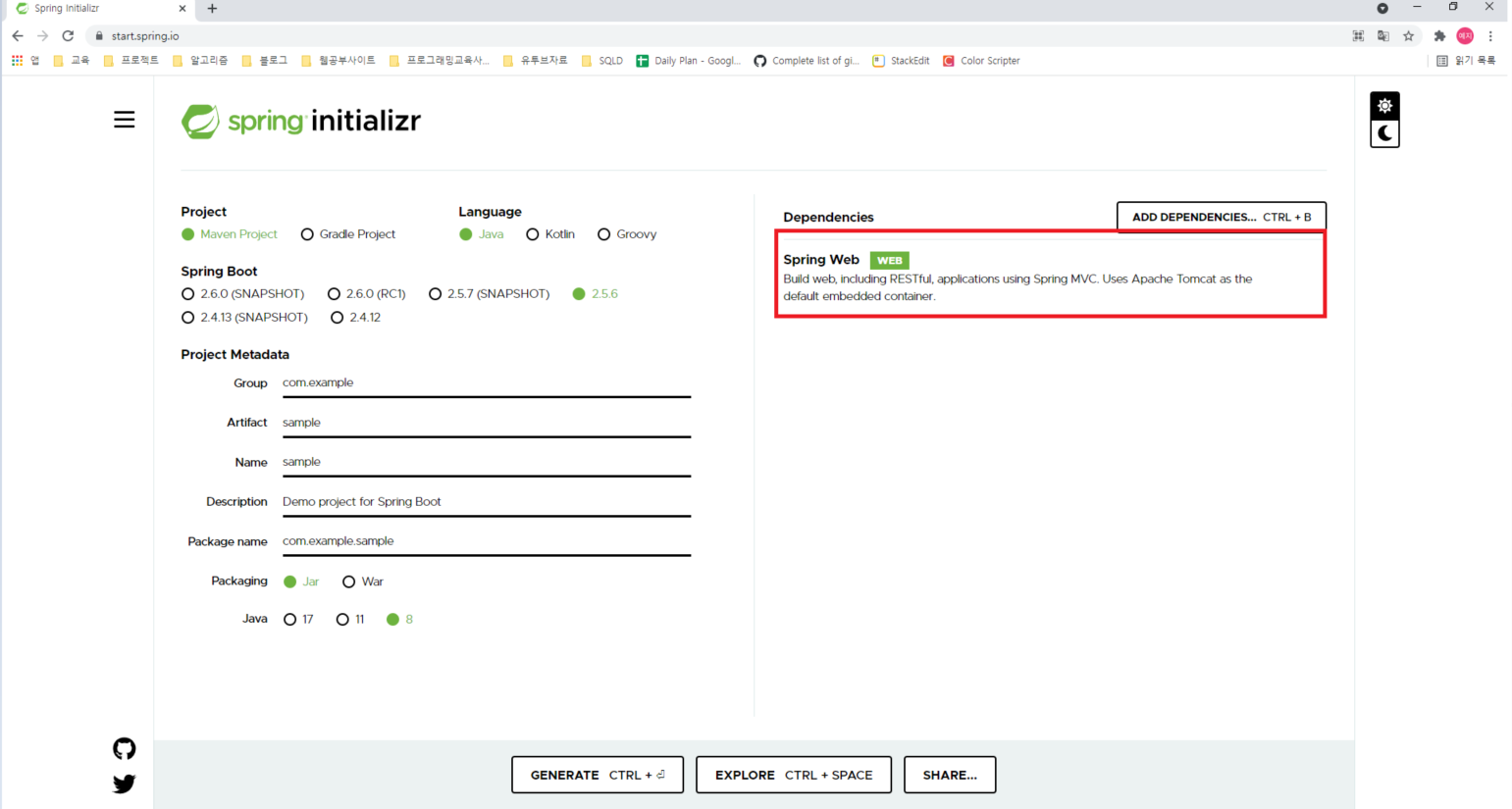Open the browser extensions puzzle icon
1512x809 pixels.
1439,36
